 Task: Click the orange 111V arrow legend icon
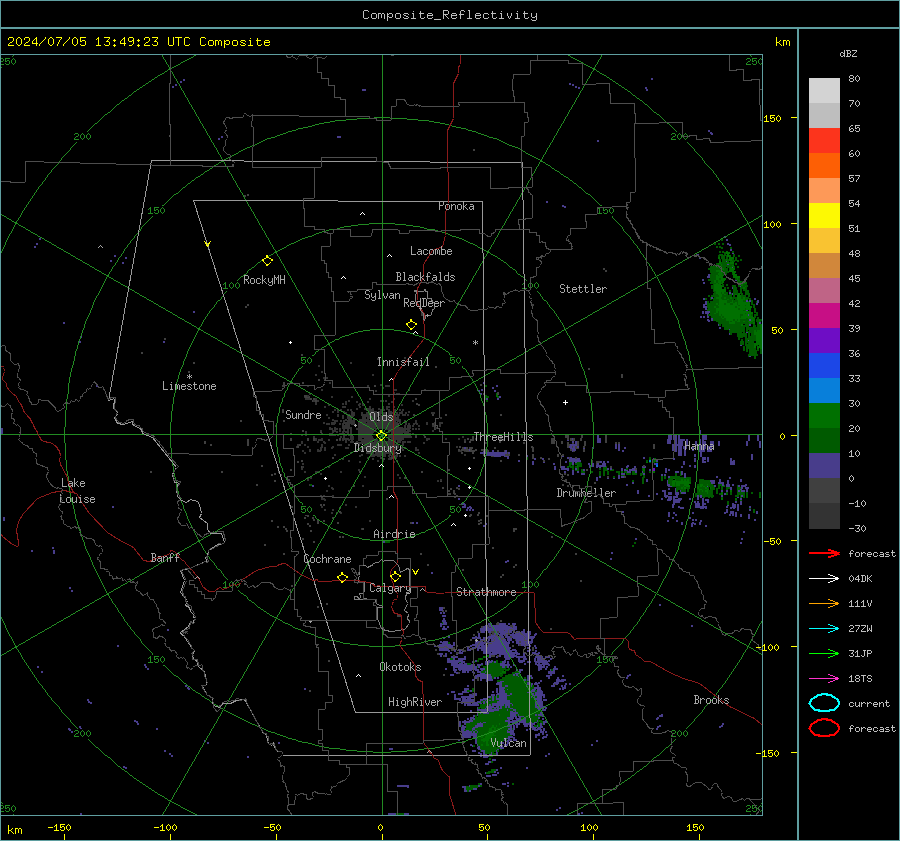click(x=824, y=603)
